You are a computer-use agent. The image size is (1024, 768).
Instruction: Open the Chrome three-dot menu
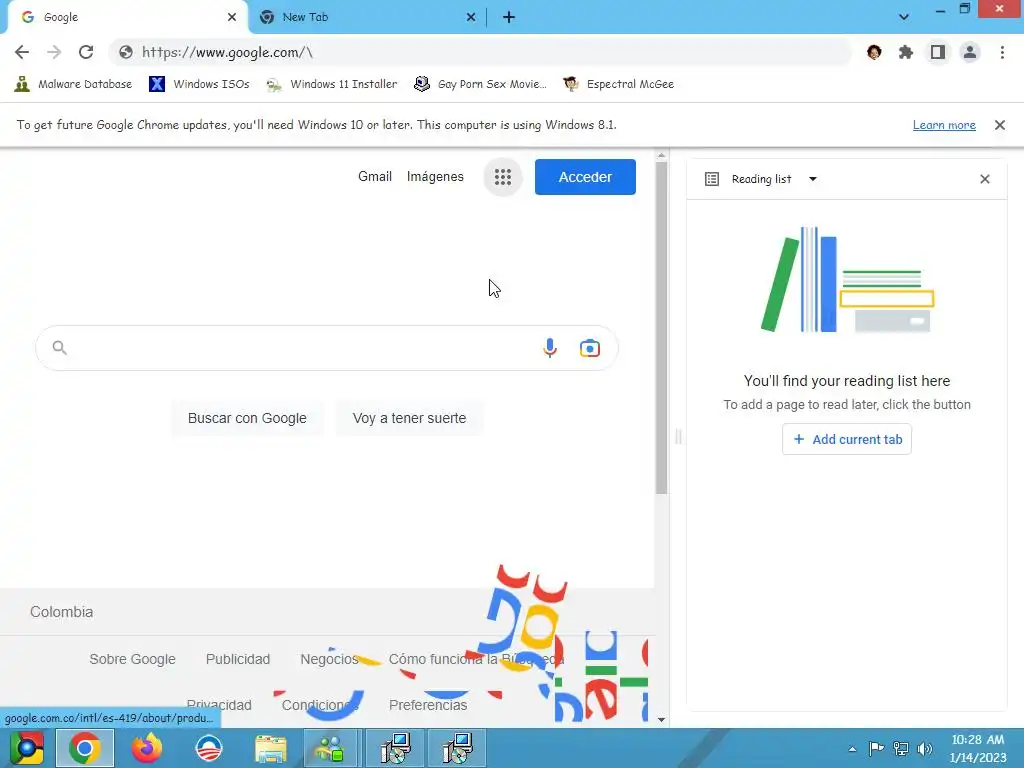tap(1002, 52)
